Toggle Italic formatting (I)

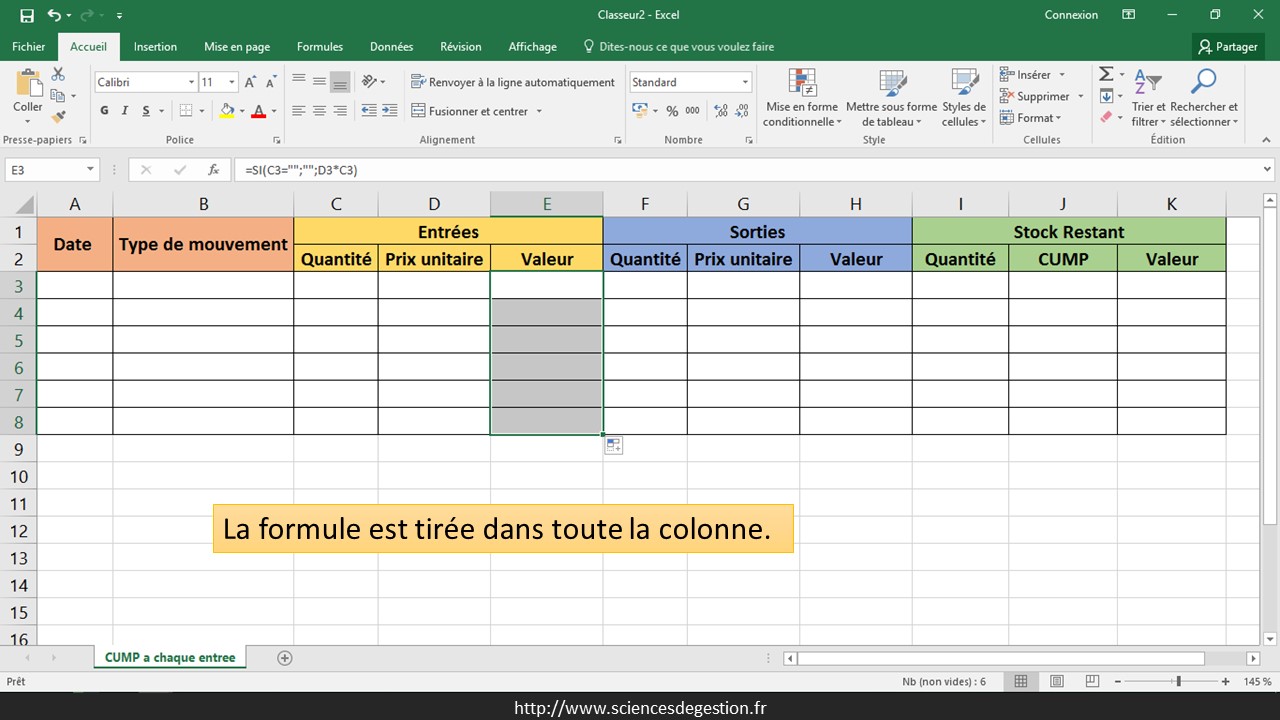[126, 111]
